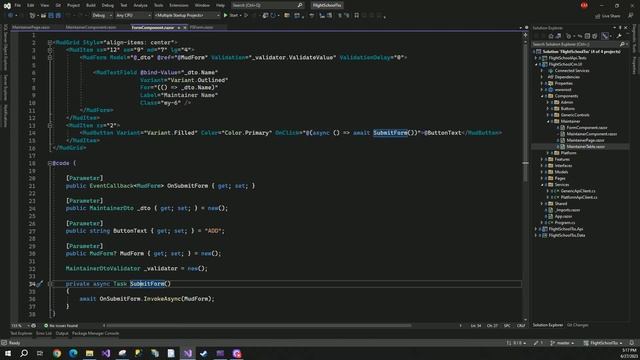Collapse the MudGrid block on line 2
The width and height of the screenshot is (640, 360).
pyautogui.click(x=50, y=42)
